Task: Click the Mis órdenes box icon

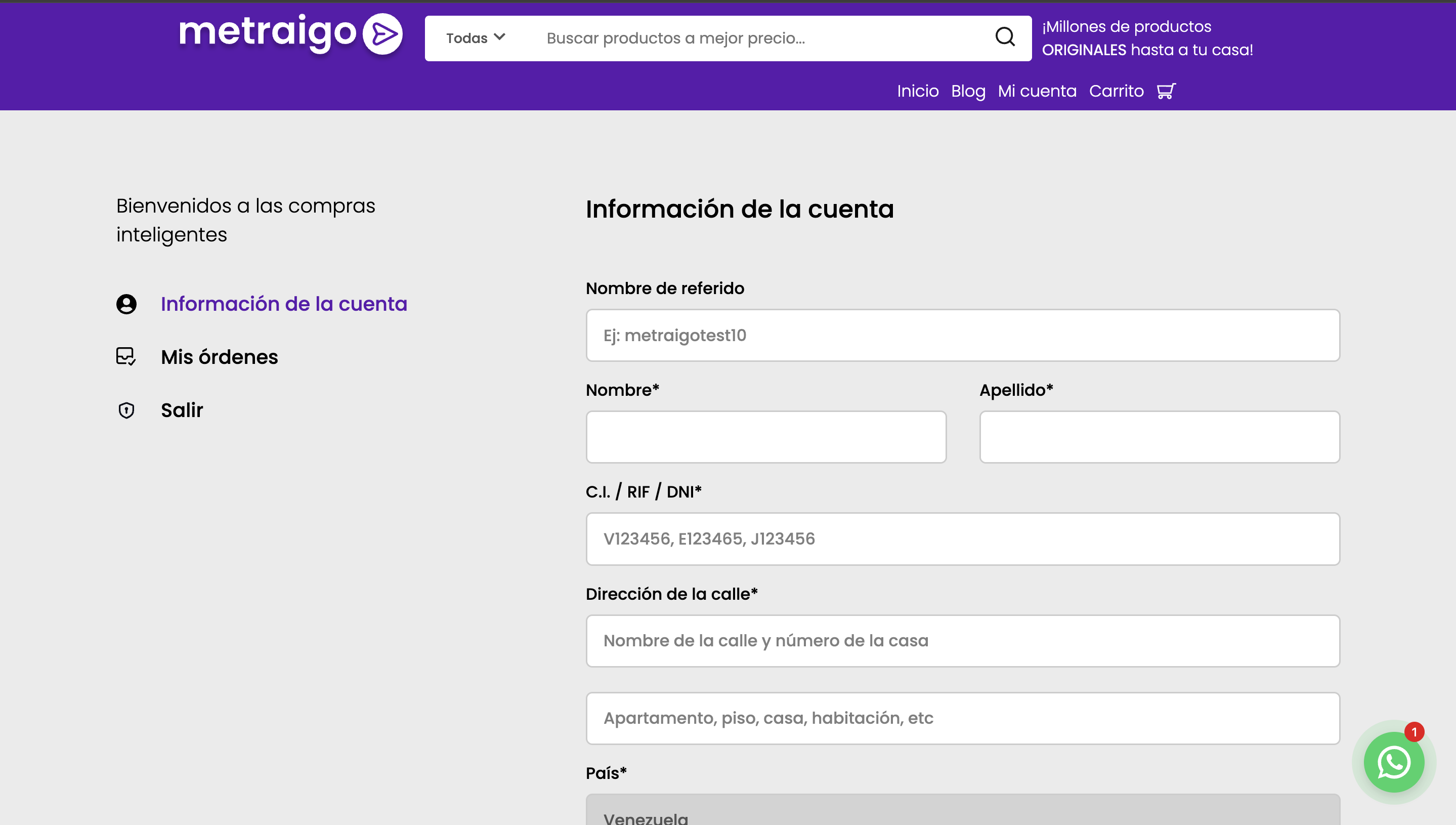Action: (x=126, y=356)
